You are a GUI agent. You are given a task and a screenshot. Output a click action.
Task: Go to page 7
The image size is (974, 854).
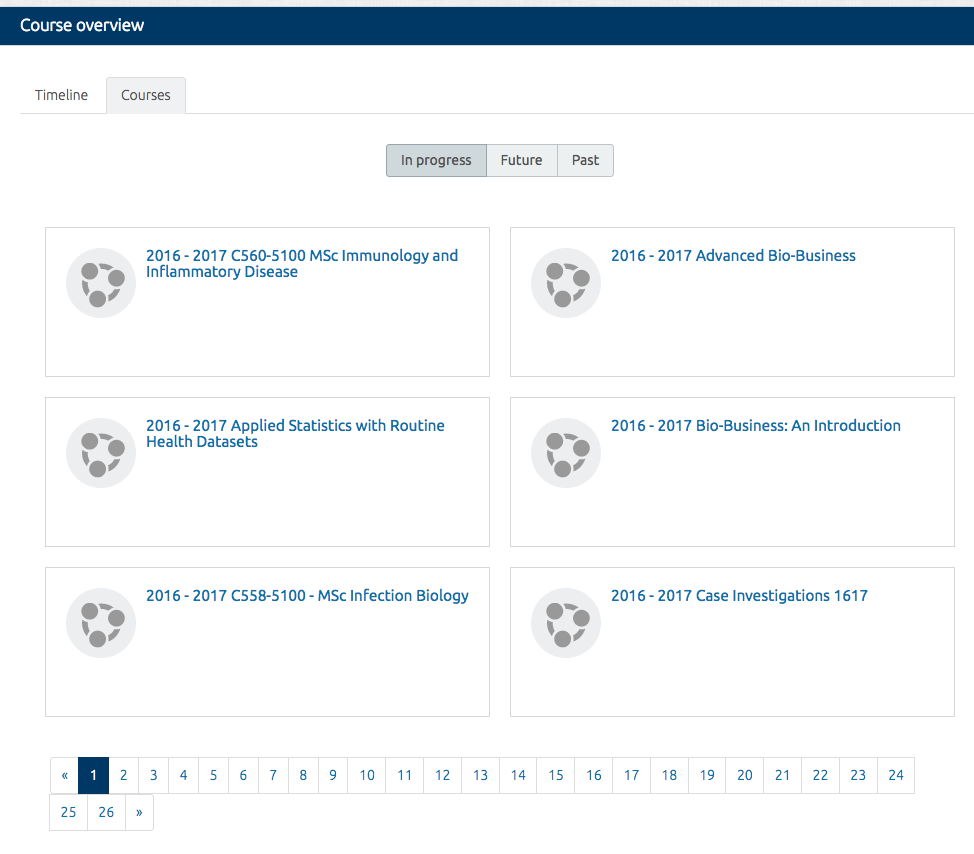273,775
